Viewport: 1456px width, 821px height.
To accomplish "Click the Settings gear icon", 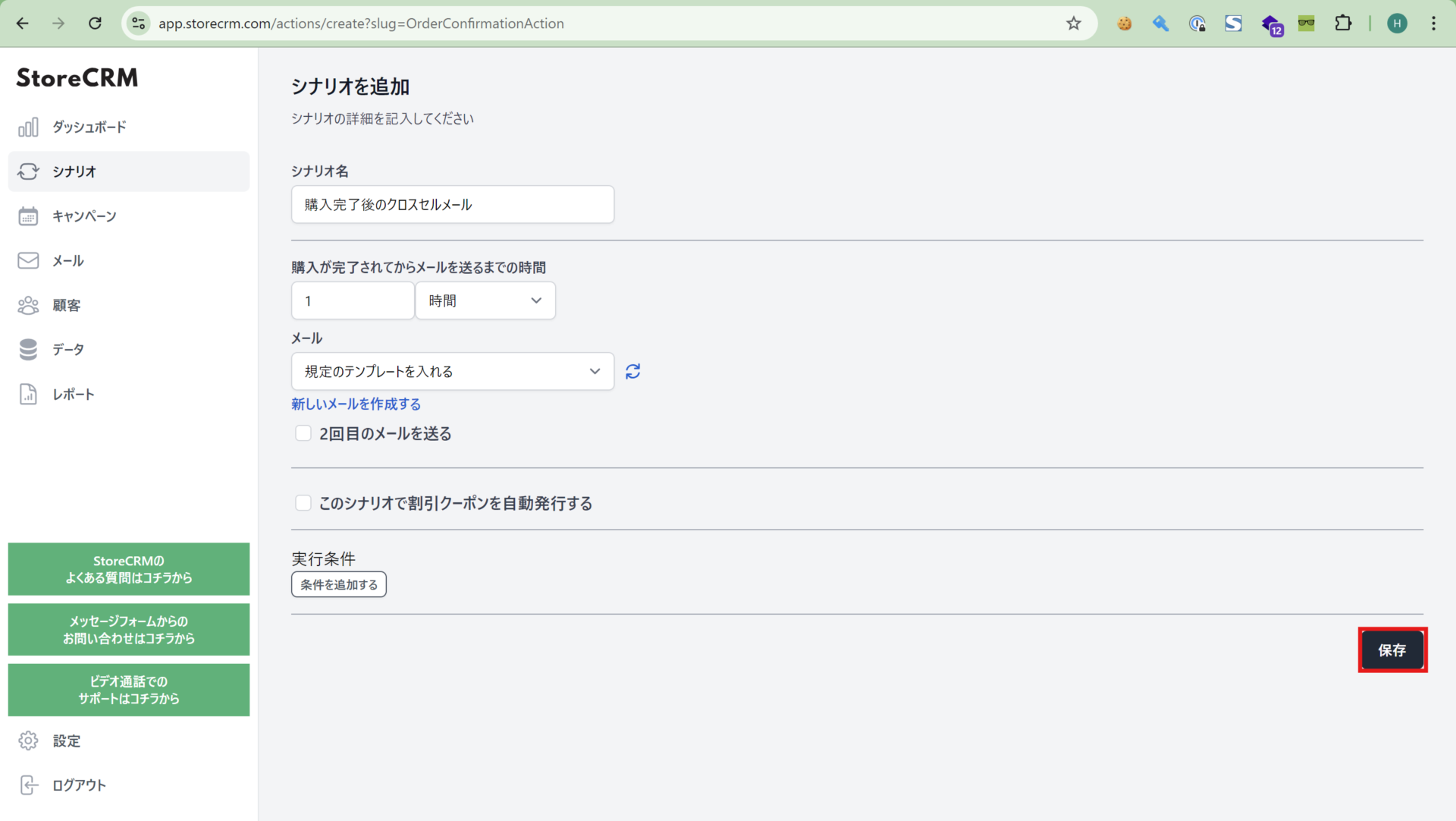I will [x=28, y=741].
